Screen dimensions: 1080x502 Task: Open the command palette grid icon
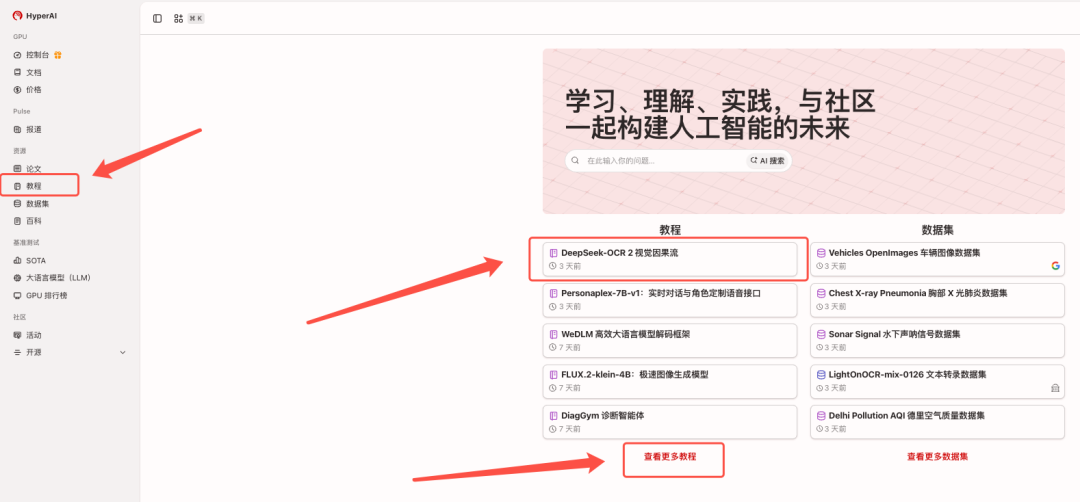[178, 19]
